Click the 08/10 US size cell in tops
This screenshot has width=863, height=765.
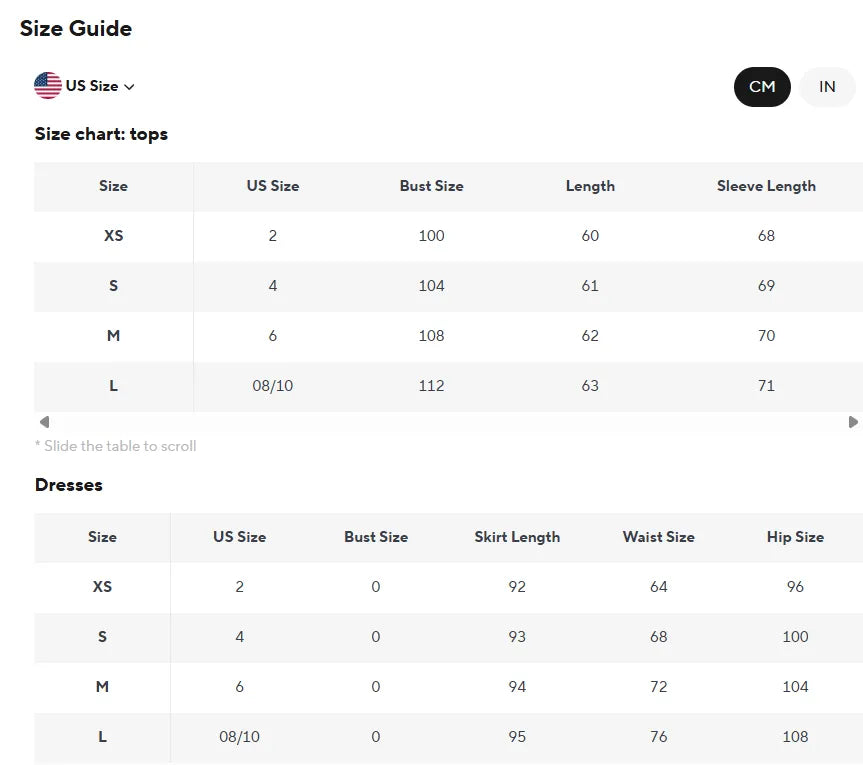click(272, 386)
